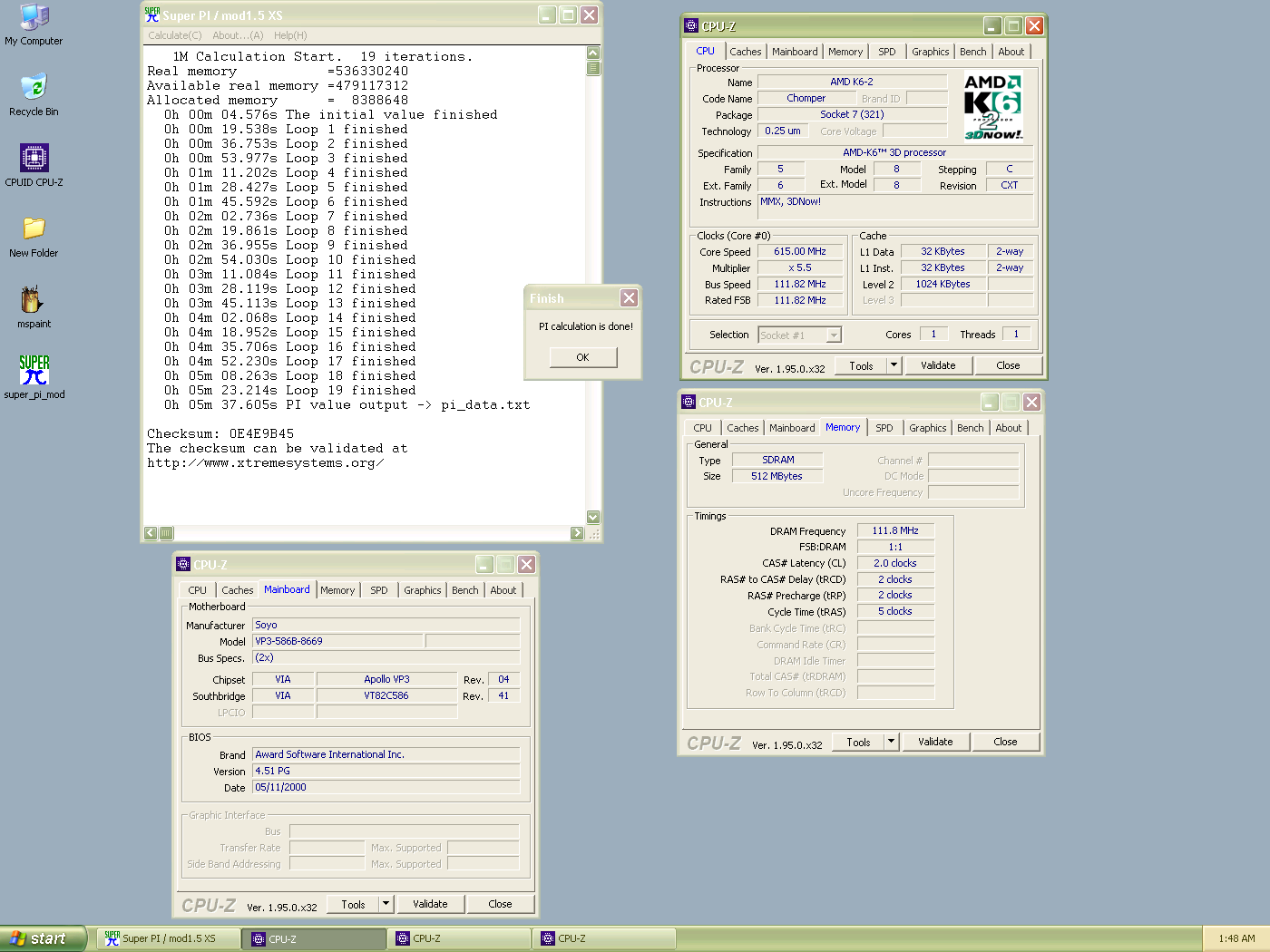Launch CPUID CPU-Z desktop shortcut
1270x952 pixels.
pyautogui.click(x=34, y=165)
